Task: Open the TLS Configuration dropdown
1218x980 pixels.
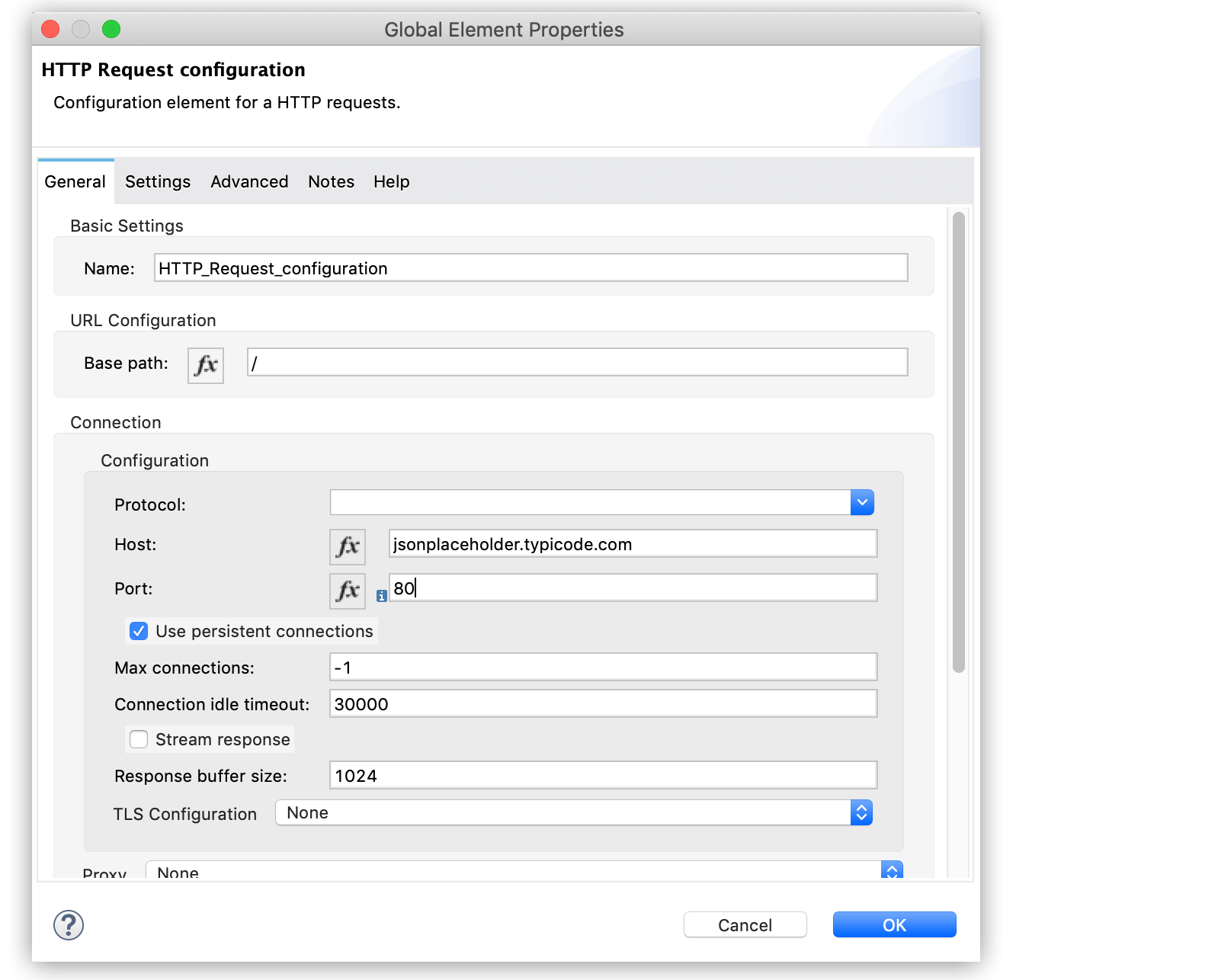Action: coord(861,813)
